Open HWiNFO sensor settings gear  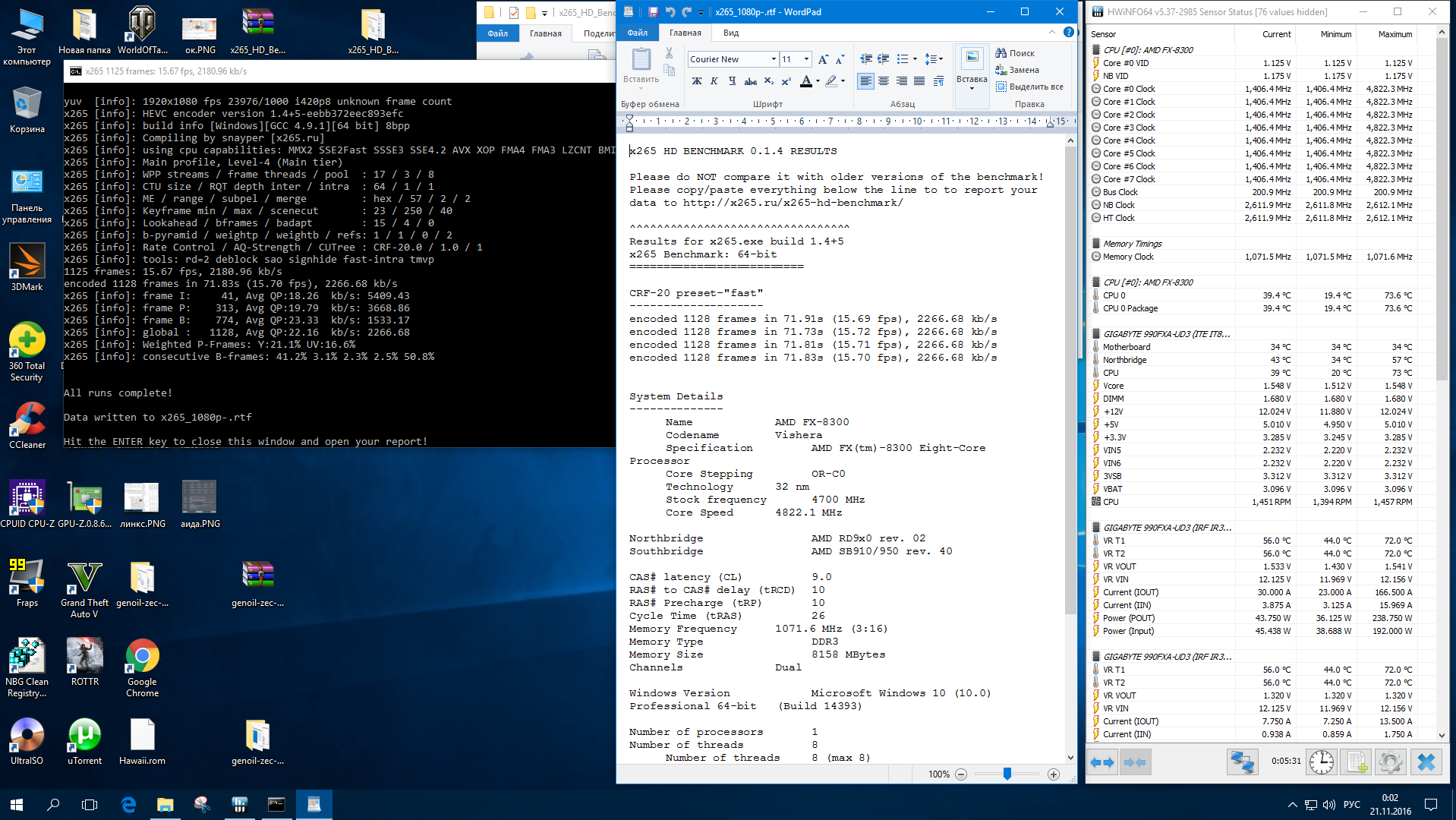tap(1391, 762)
